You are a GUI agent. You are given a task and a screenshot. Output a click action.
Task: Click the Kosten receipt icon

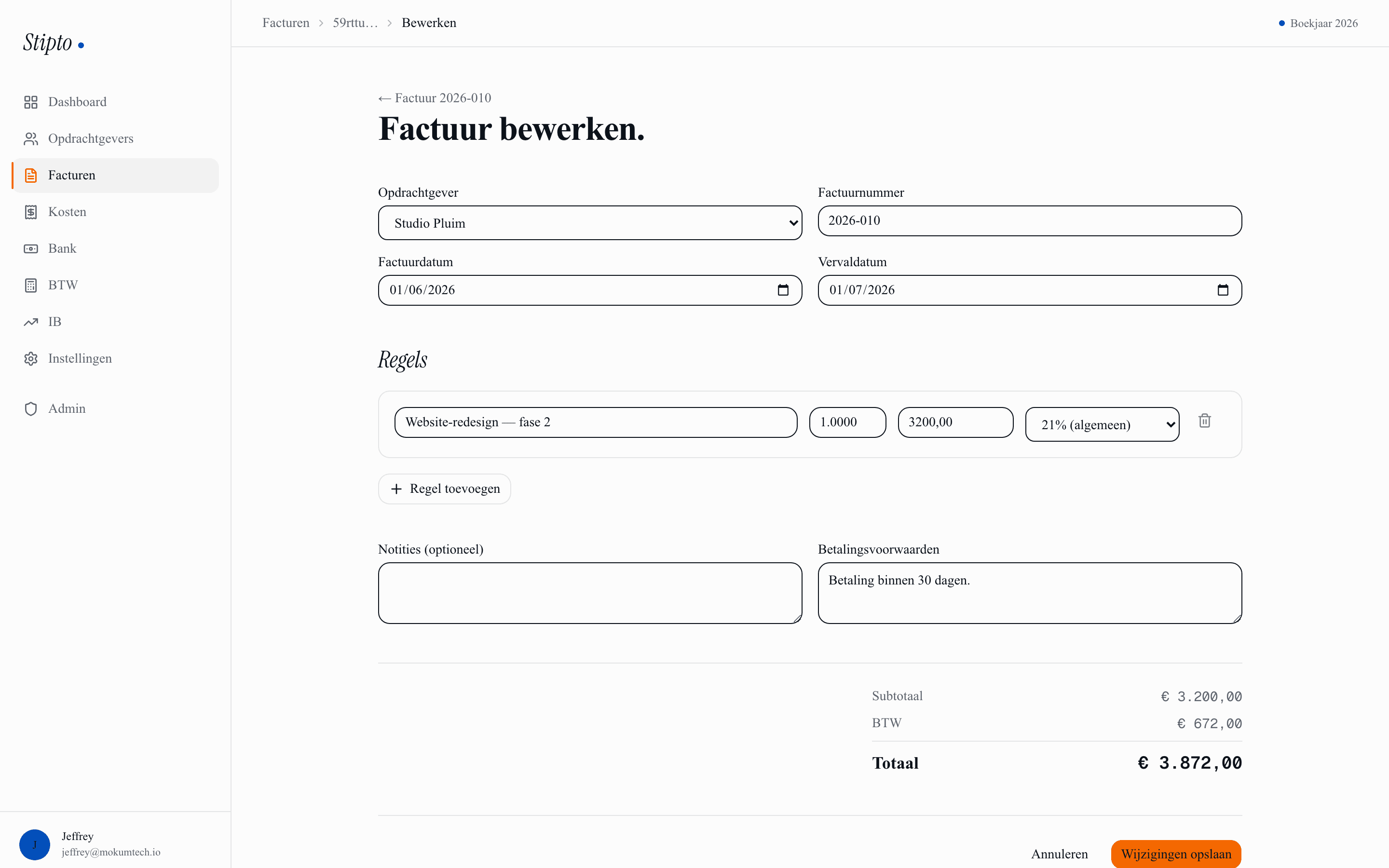tap(31, 212)
